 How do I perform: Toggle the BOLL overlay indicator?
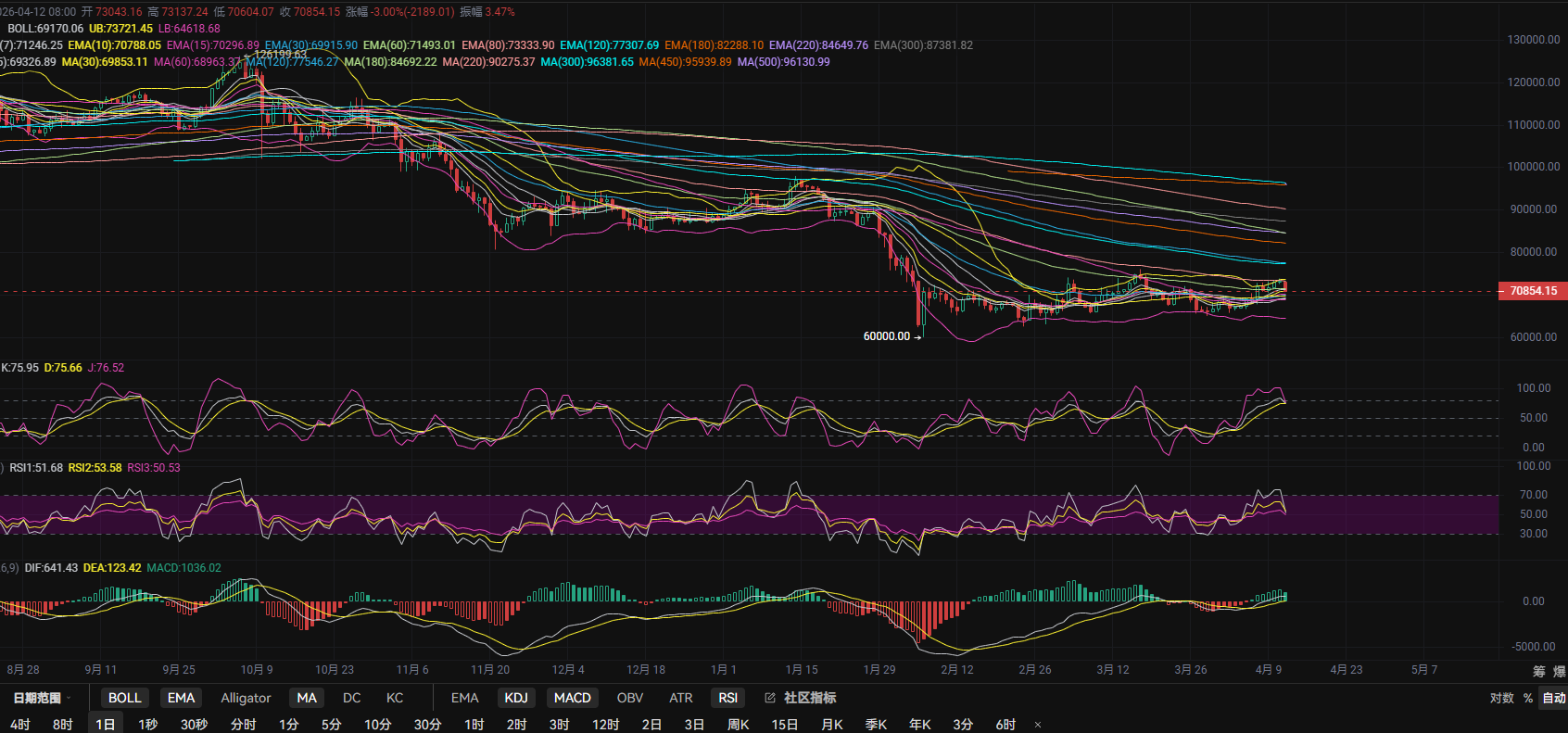click(124, 698)
